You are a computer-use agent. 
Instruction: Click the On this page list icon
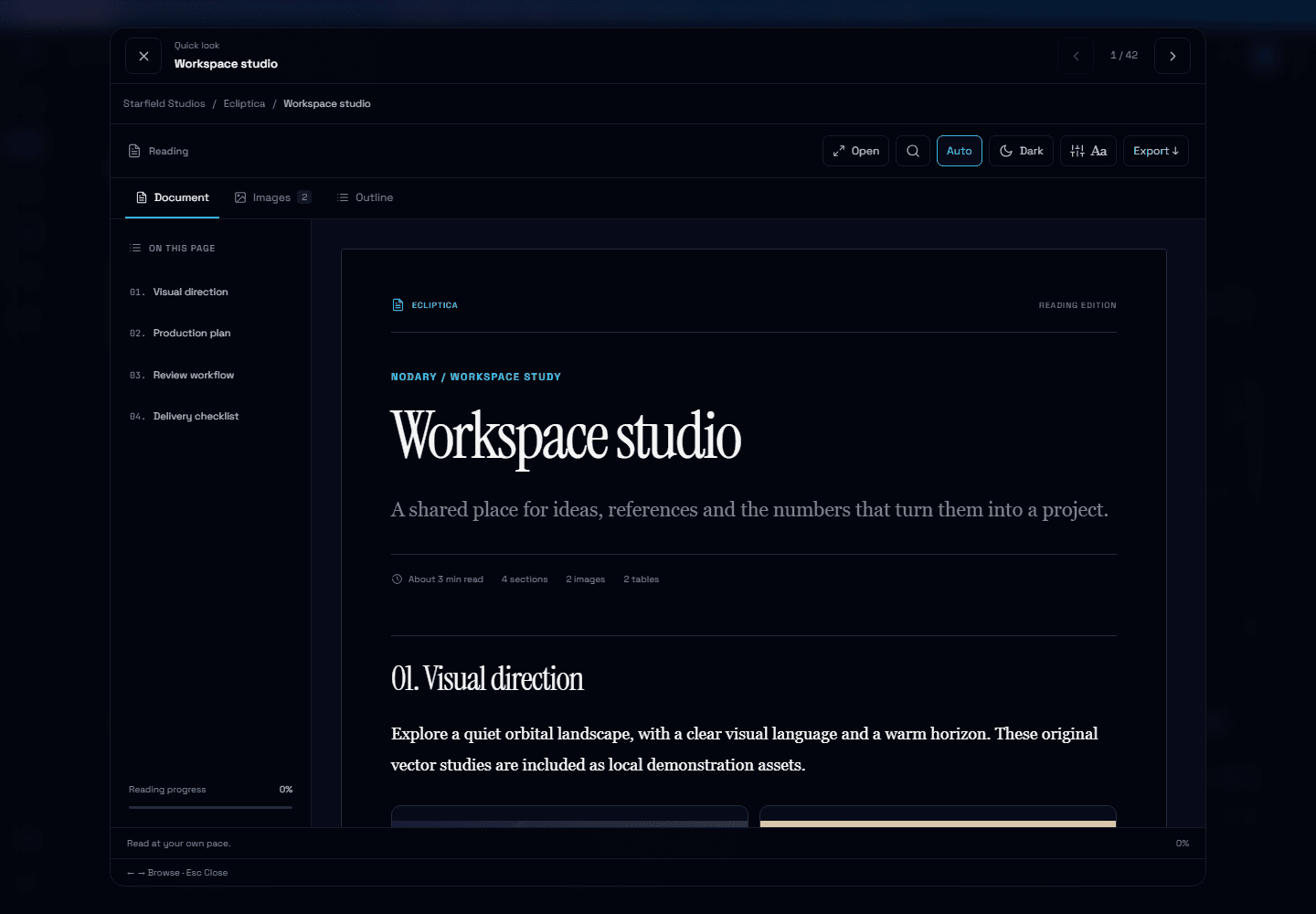(x=135, y=248)
